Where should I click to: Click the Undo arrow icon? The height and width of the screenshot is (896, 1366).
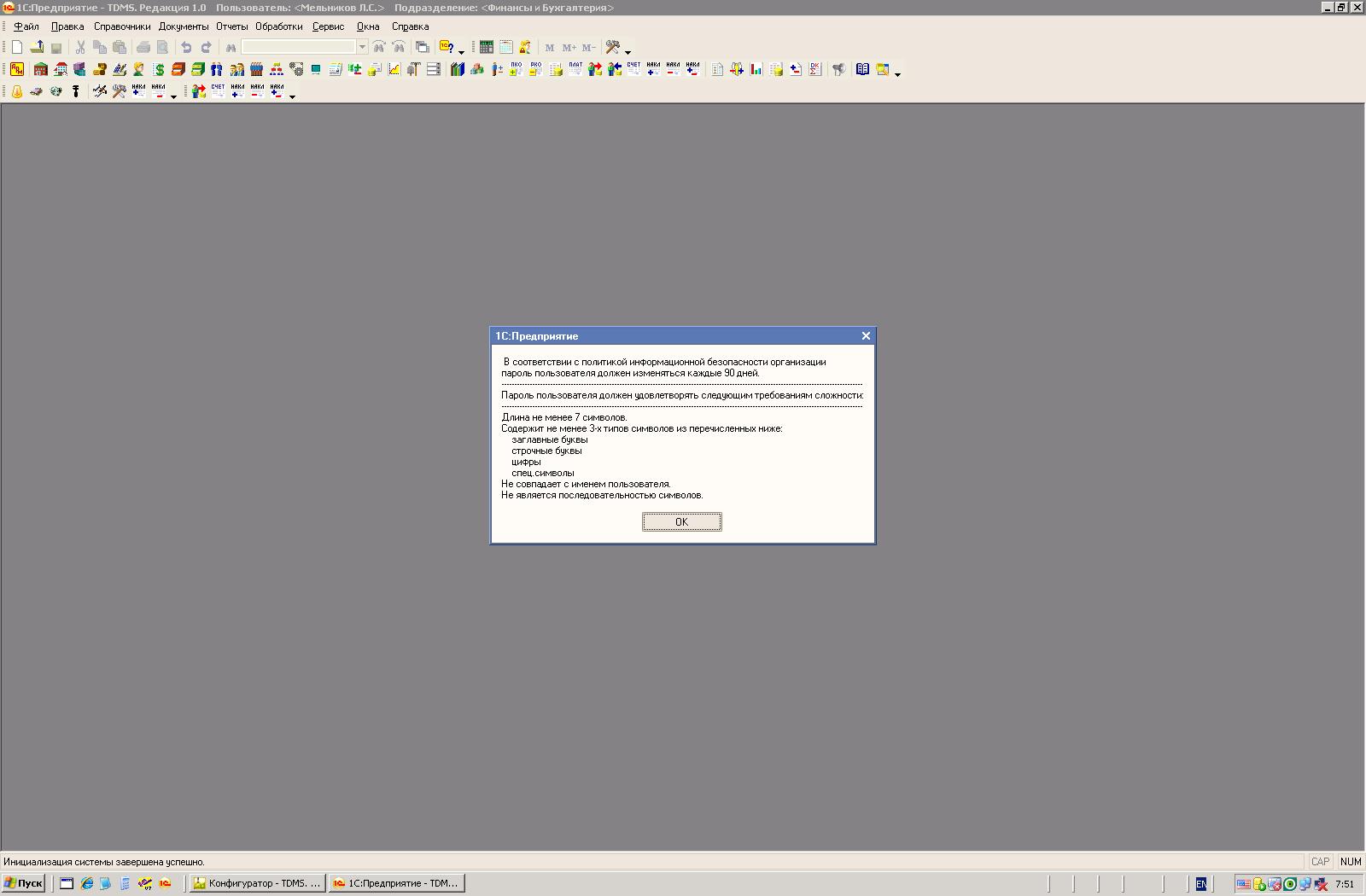click(x=186, y=47)
